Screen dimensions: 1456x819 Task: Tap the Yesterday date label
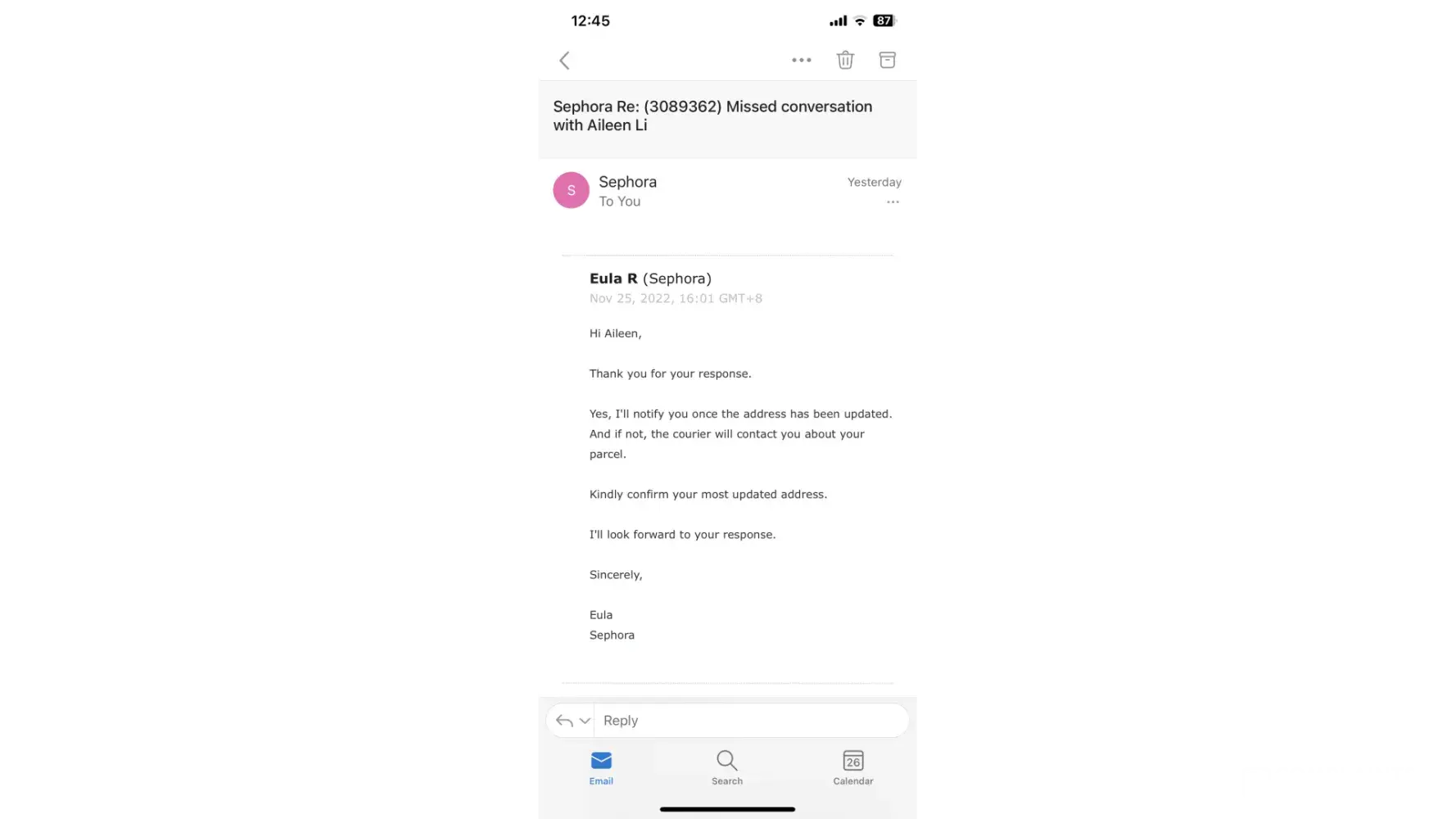click(874, 182)
